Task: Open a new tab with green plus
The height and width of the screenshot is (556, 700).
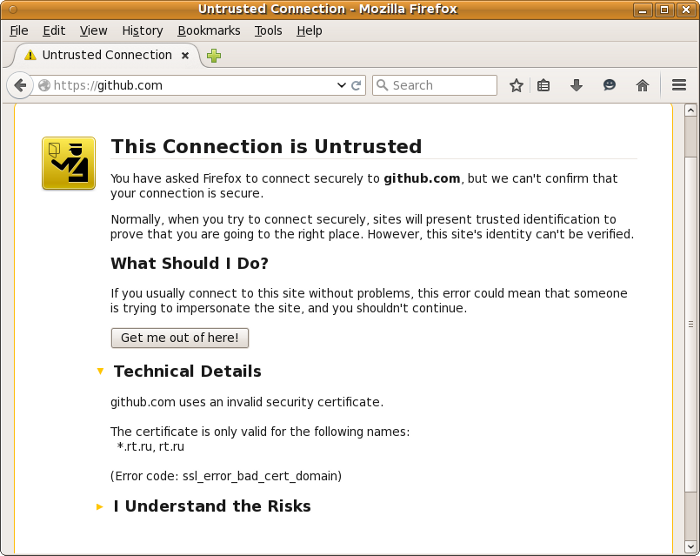Action: pos(214,55)
